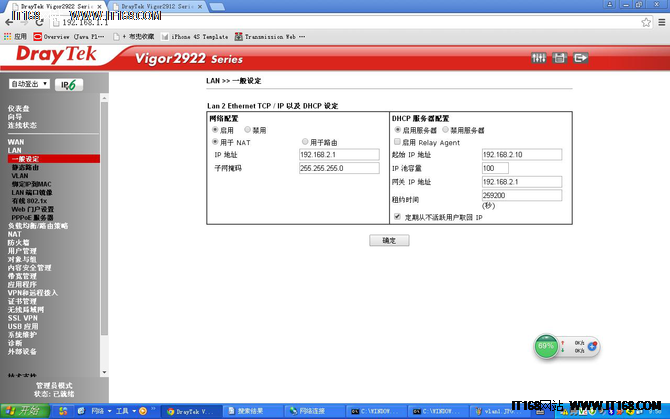
Task: Enable the Relay Agent checkbox
Action: click(398, 142)
